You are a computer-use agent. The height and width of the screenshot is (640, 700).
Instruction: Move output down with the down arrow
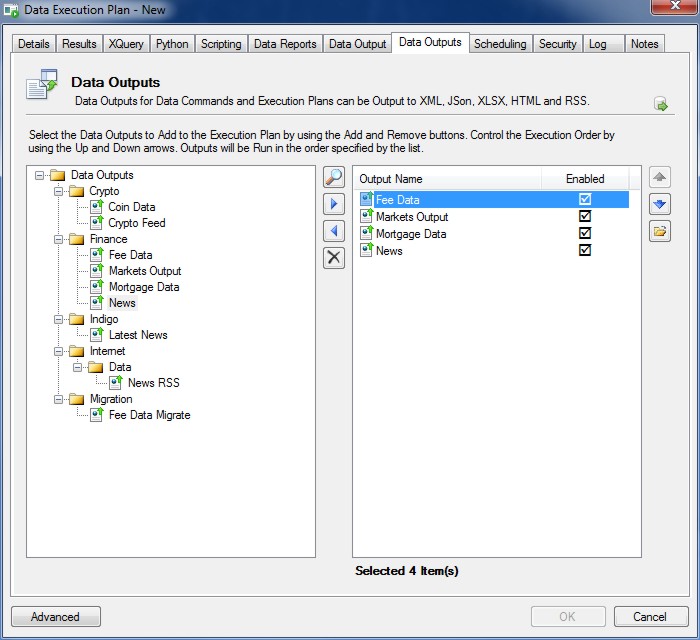659,205
